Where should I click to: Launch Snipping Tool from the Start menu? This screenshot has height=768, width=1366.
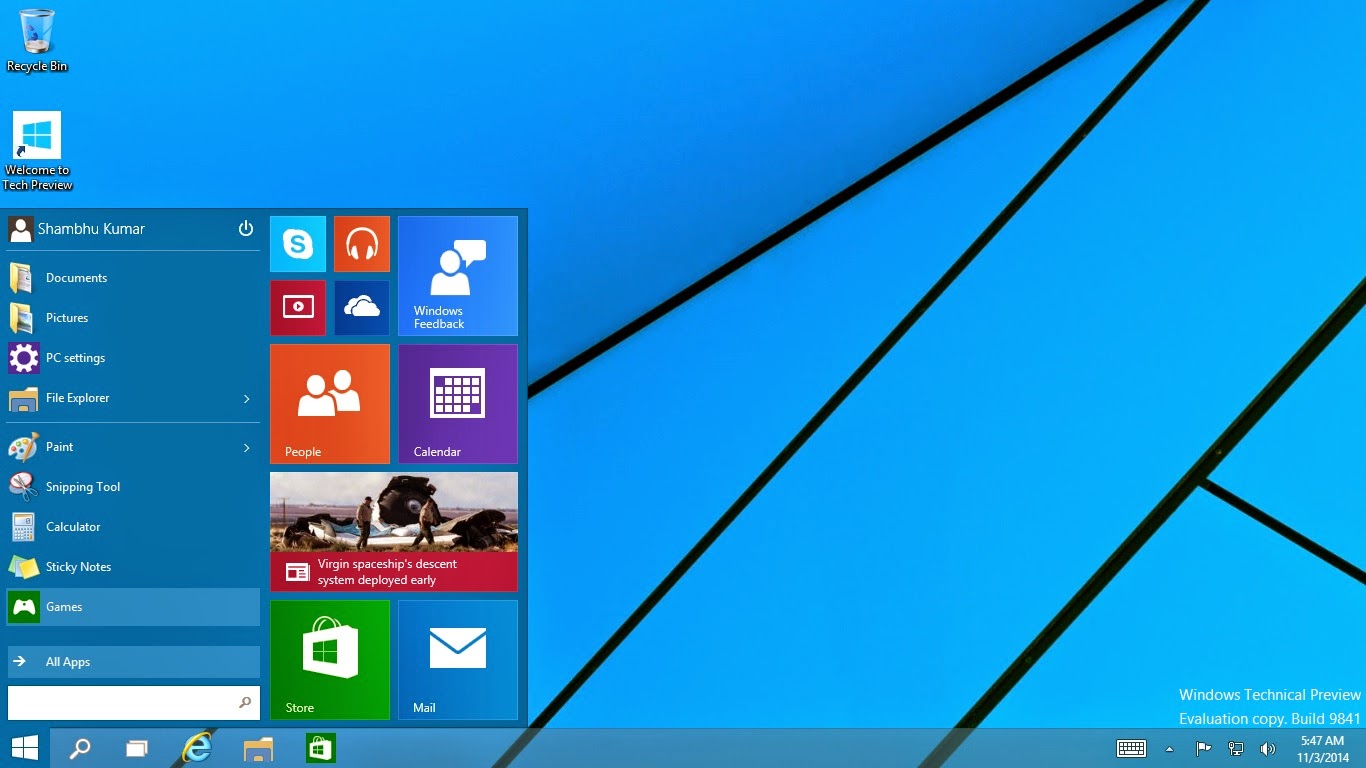point(133,487)
